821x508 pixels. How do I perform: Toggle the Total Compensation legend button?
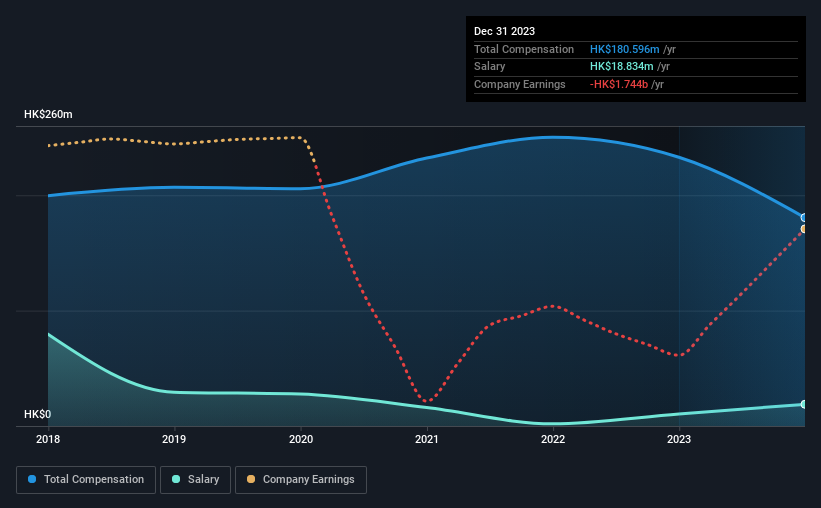click(x=86, y=480)
